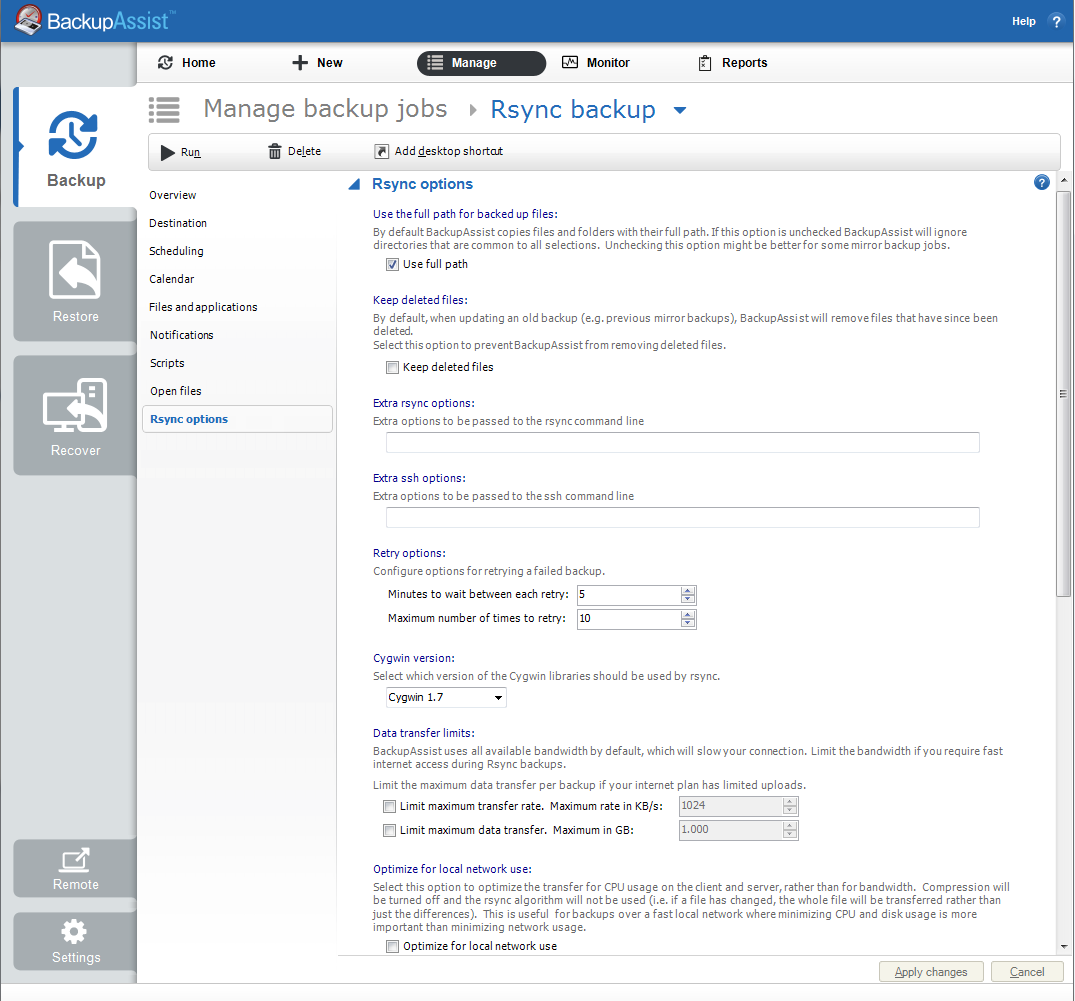Collapse the Rsync options section triangle
Image resolution: width=1075 pixels, height=1001 pixels.
tap(354, 184)
